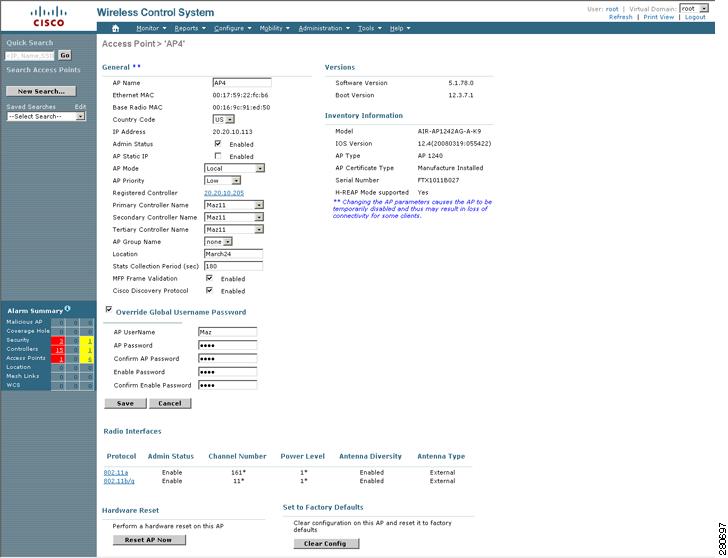
Task: Click the Save button
Action: (x=125, y=403)
